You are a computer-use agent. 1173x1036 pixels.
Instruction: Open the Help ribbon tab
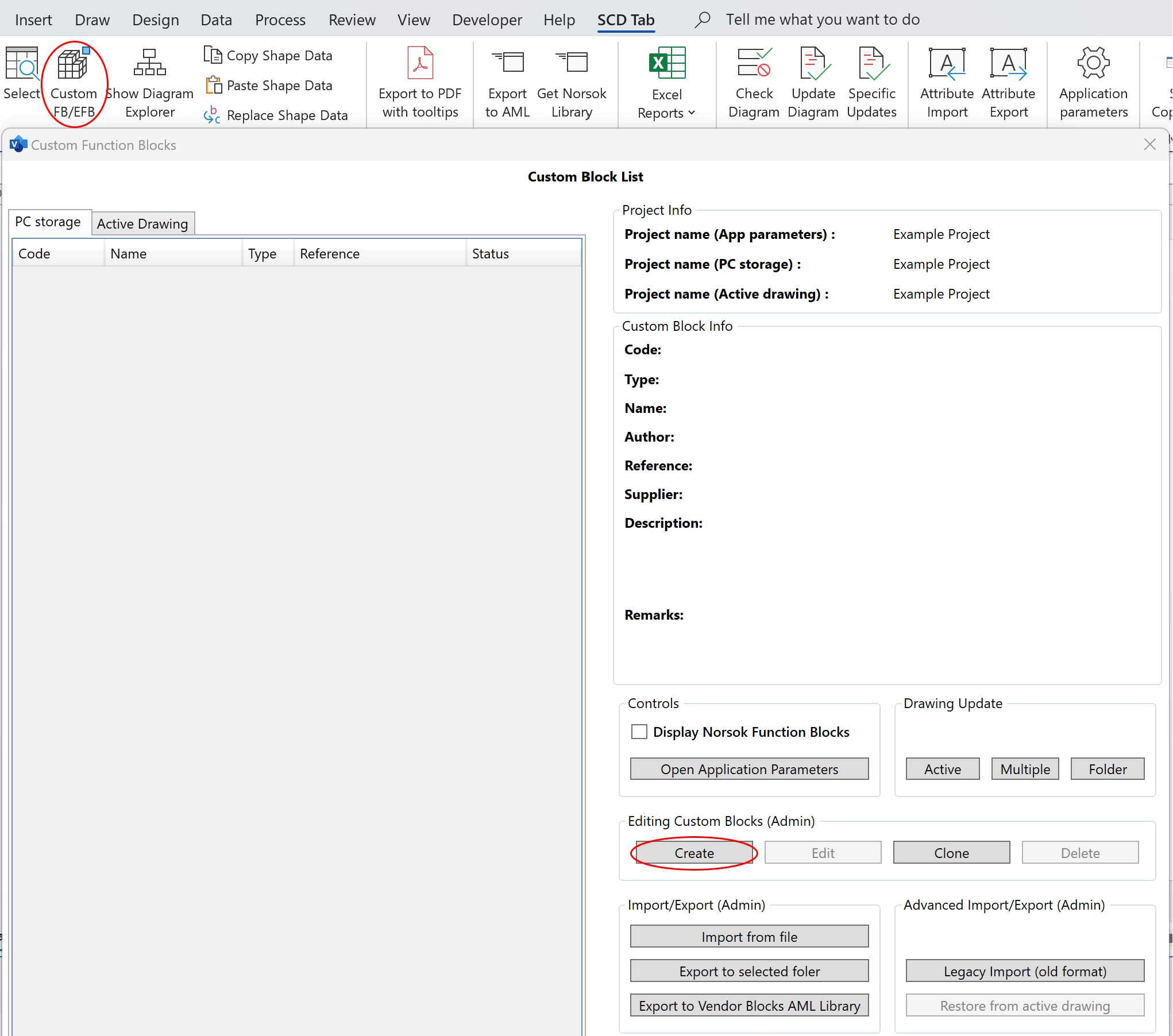559,20
